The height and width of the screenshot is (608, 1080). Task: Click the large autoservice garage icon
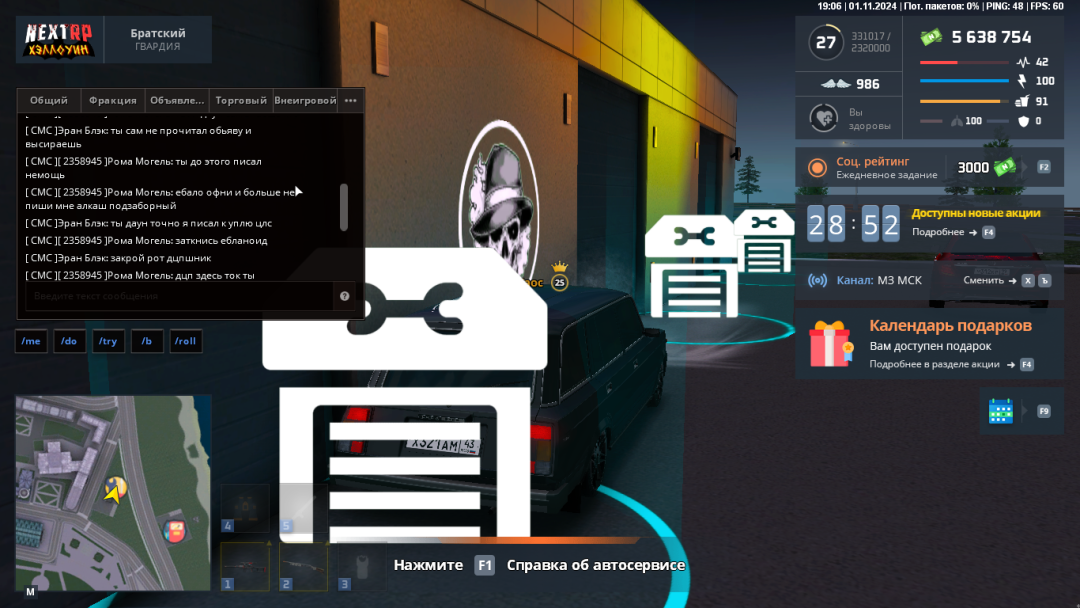[x=405, y=394]
